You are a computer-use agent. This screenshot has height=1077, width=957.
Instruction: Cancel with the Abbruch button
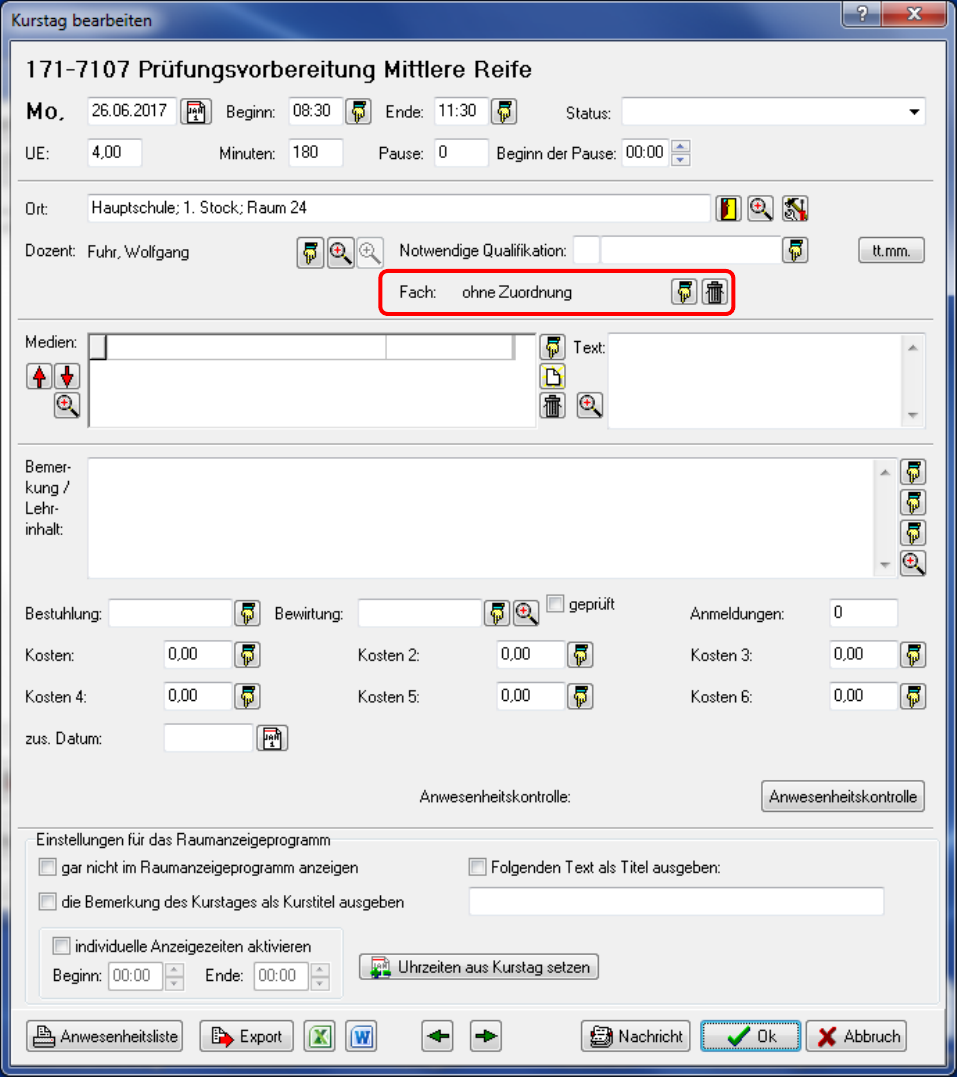tap(857, 1036)
